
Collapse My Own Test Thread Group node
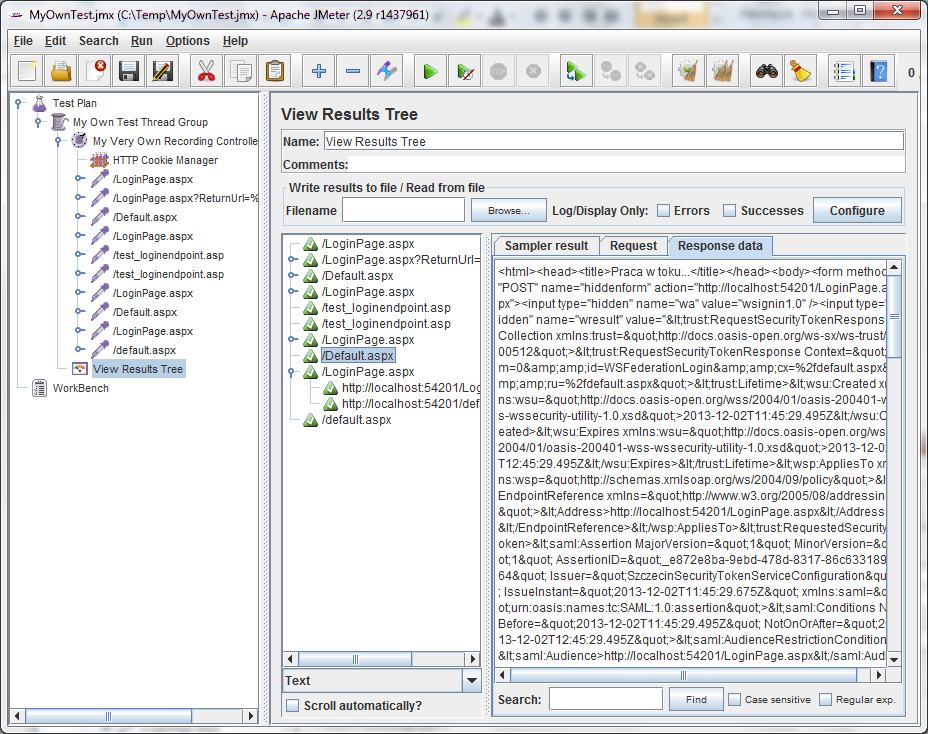(x=38, y=122)
